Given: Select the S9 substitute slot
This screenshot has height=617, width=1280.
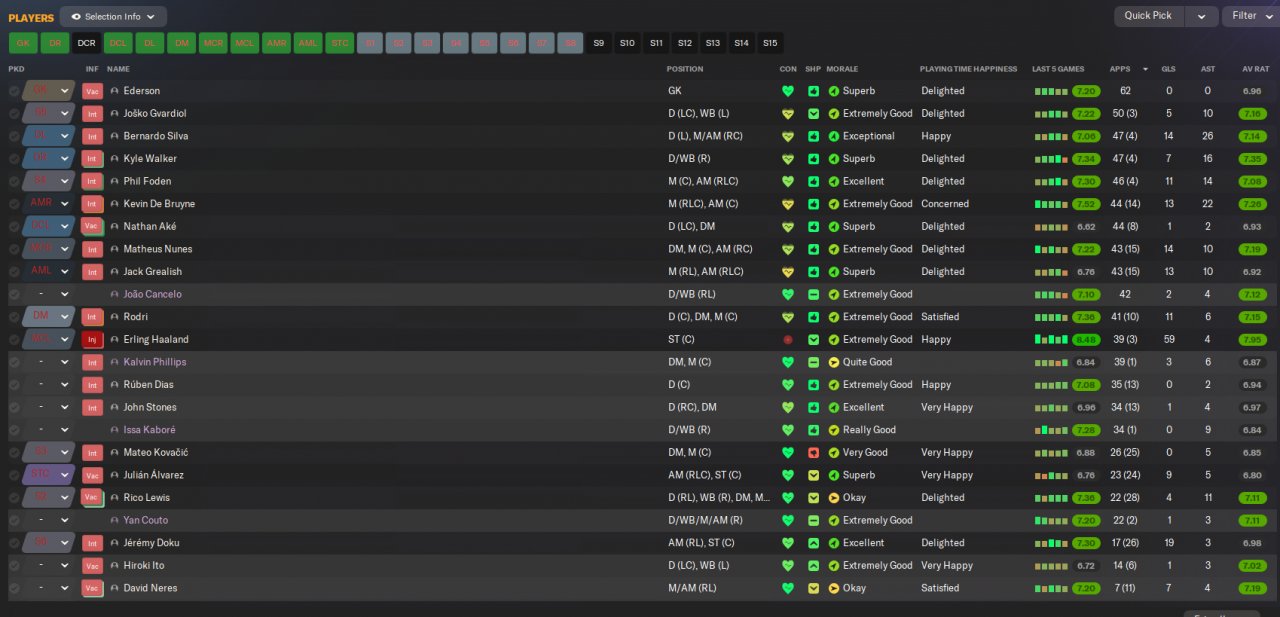Looking at the screenshot, I should (x=599, y=43).
